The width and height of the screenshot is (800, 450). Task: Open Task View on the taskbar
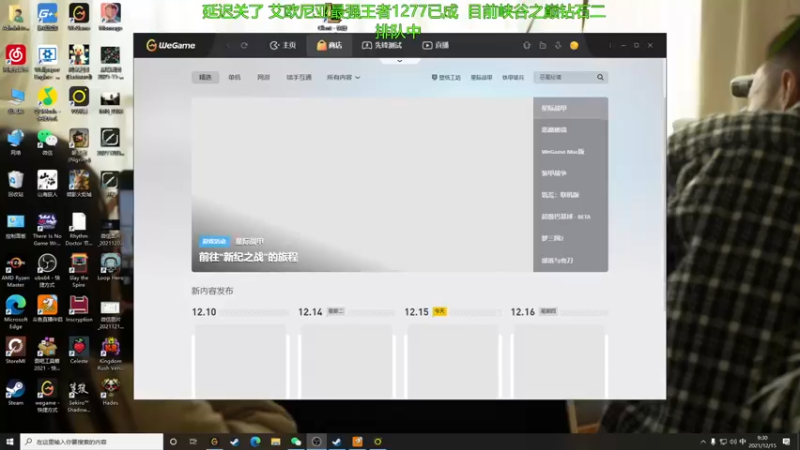[x=193, y=441]
